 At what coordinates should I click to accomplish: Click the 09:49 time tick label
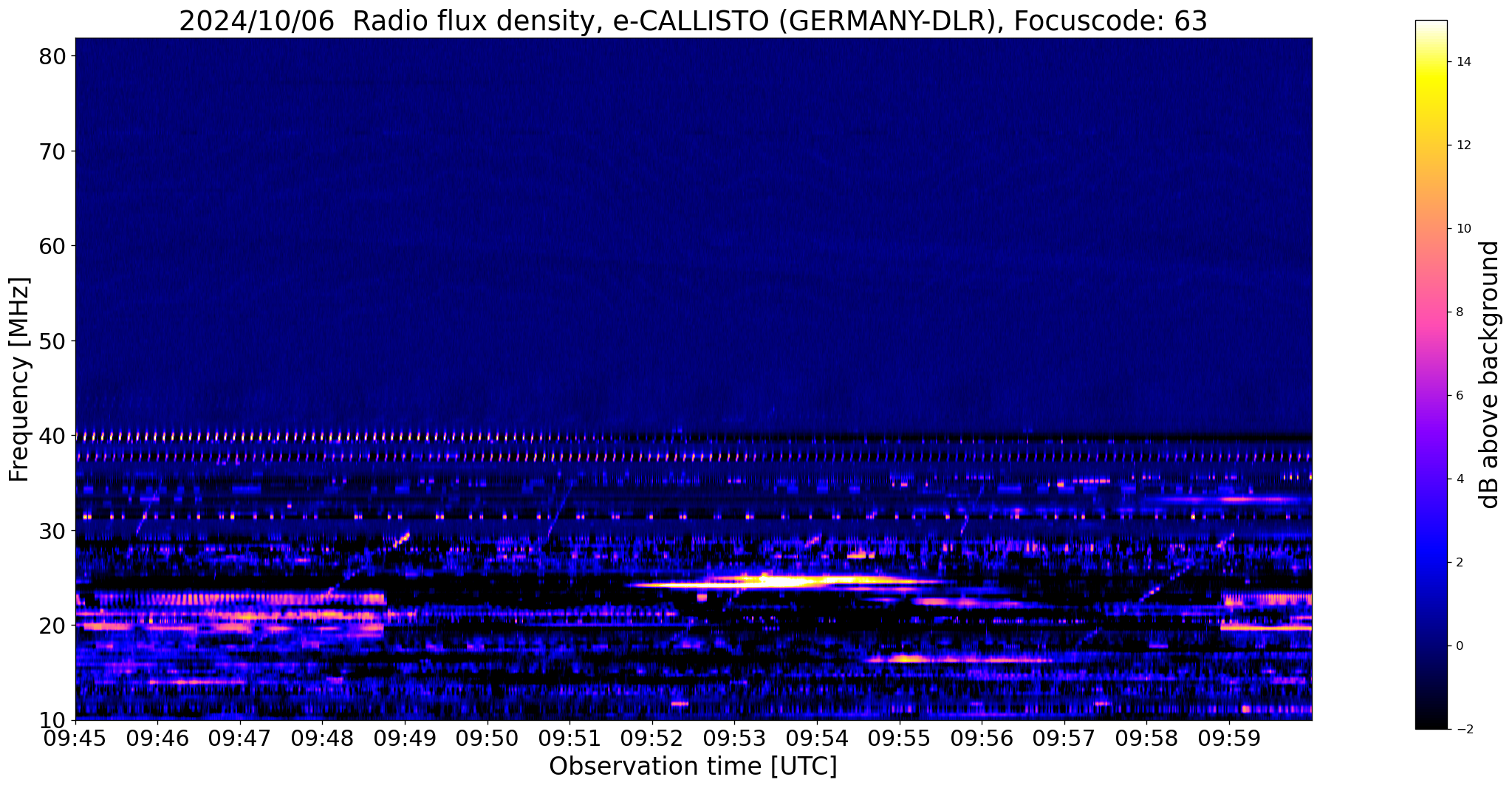(x=405, y=739)
